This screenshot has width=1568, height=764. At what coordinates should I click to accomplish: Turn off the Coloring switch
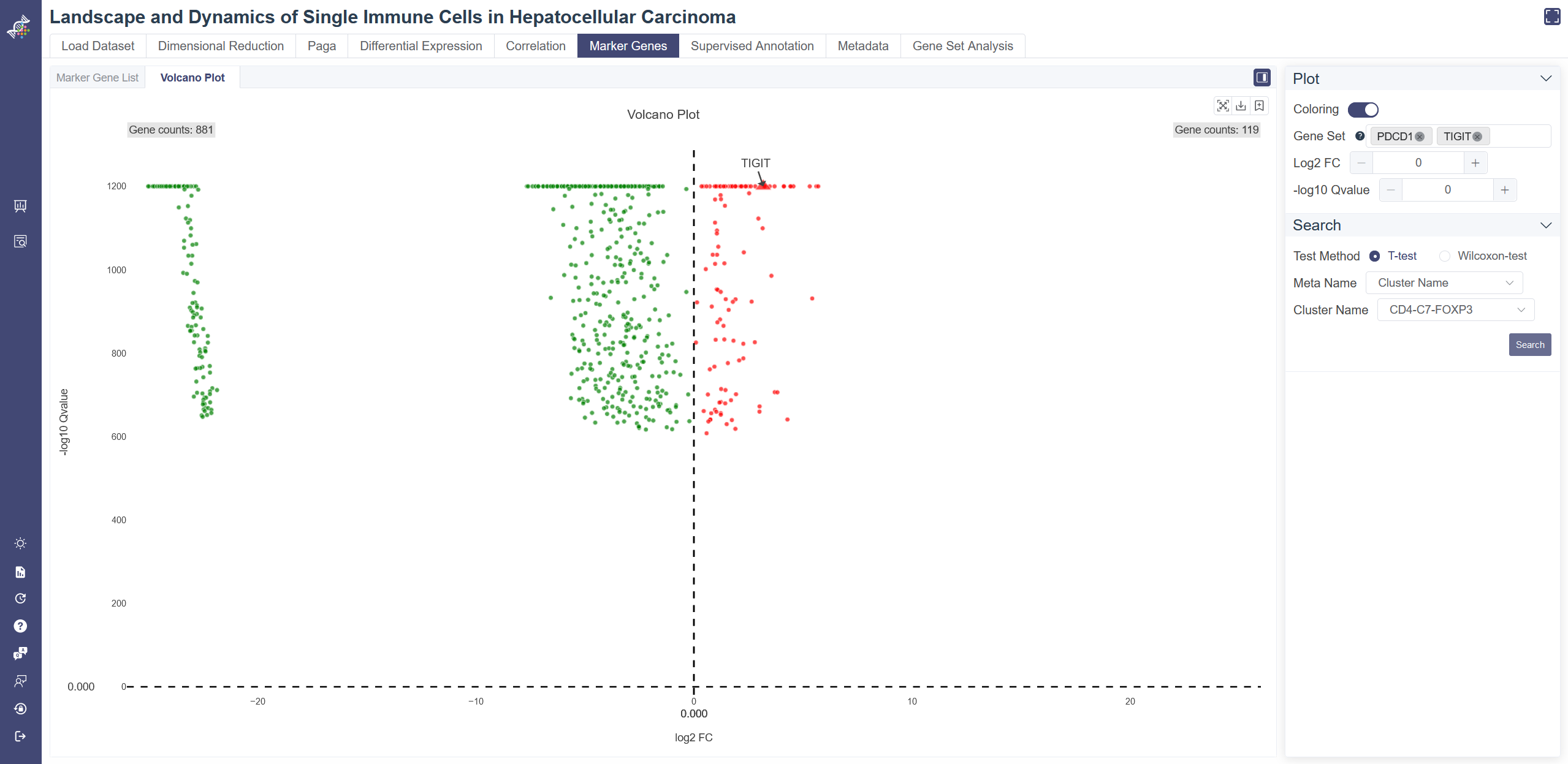pos(1363,110)
